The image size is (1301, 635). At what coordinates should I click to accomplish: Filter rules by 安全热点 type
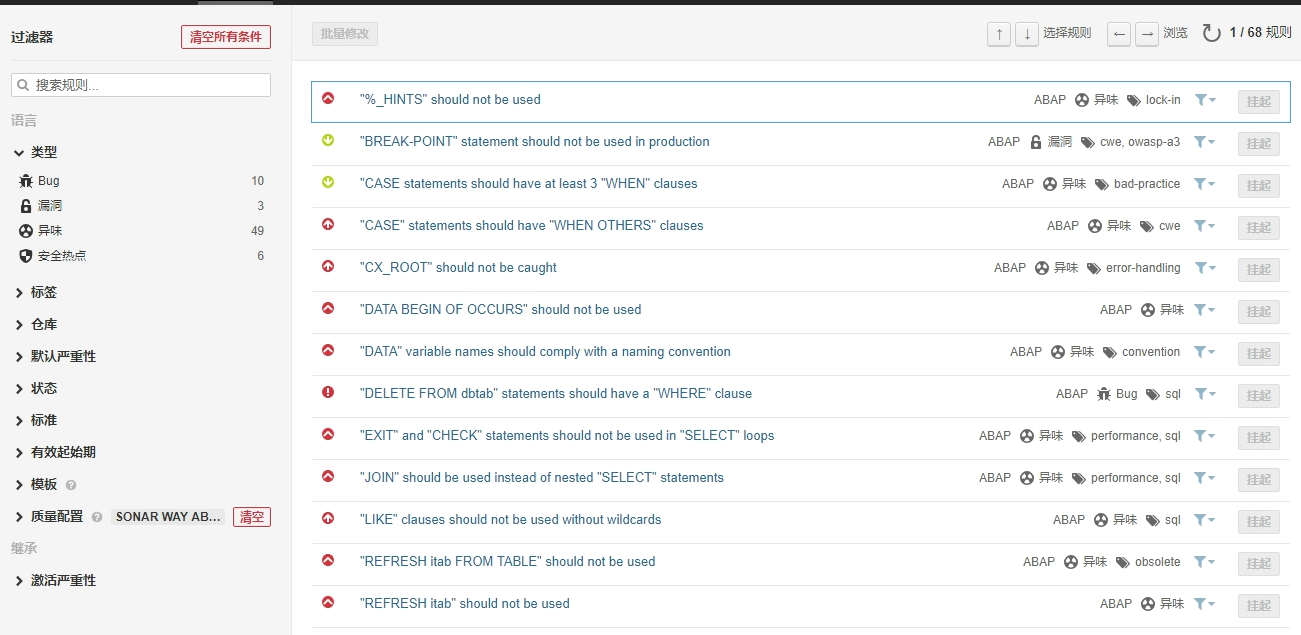pyautogui.click(x=141, y=256)
